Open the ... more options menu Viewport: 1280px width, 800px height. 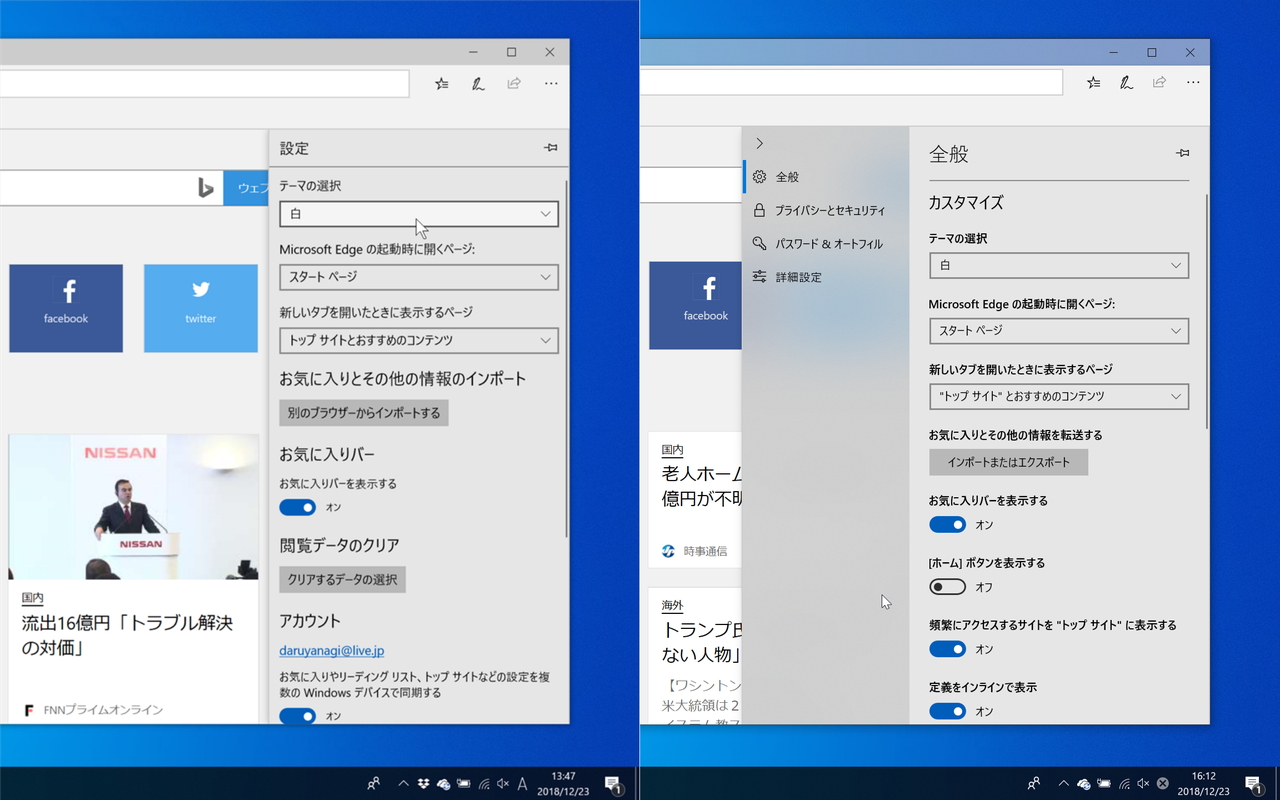tap(550, 83)
